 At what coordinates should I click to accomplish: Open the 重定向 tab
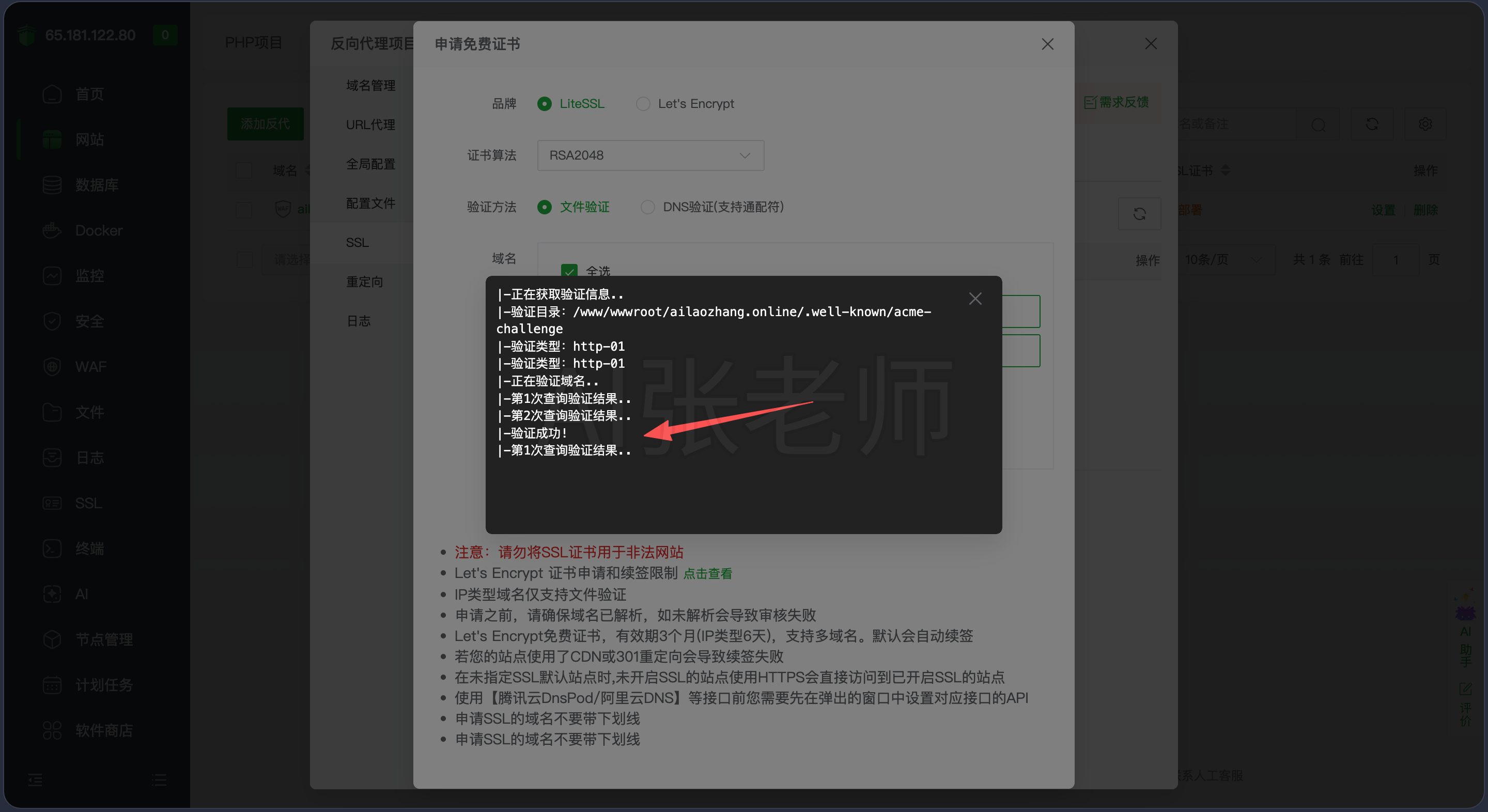[364, 282]
